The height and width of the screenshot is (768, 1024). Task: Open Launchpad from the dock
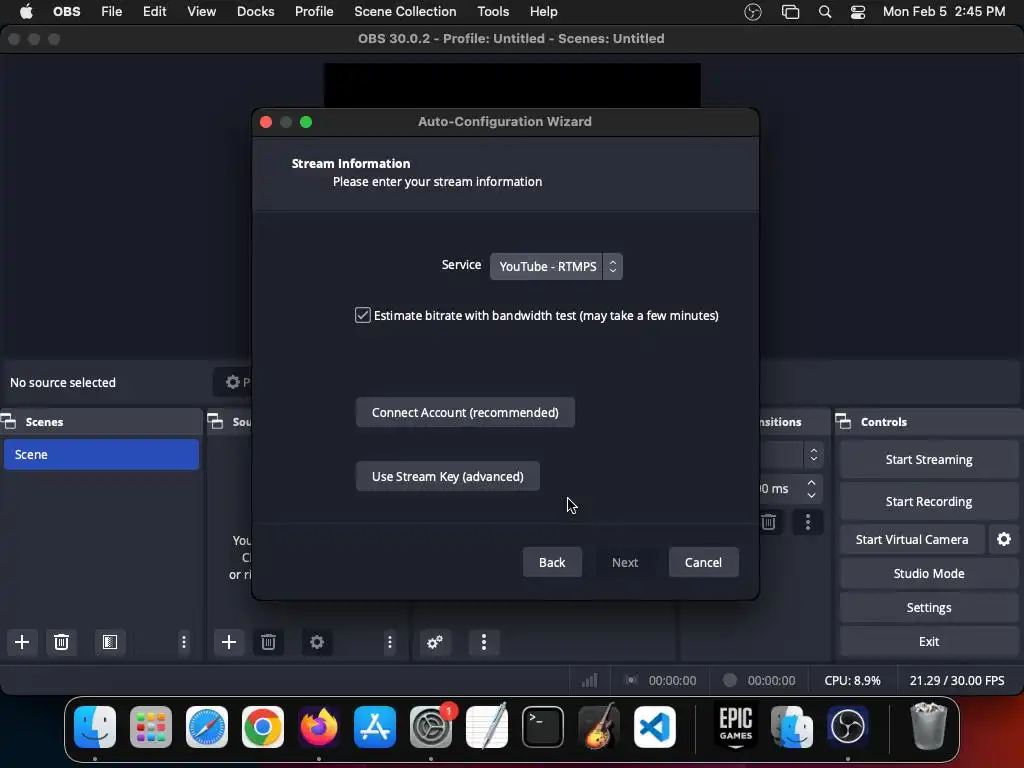tap(151, 727)
